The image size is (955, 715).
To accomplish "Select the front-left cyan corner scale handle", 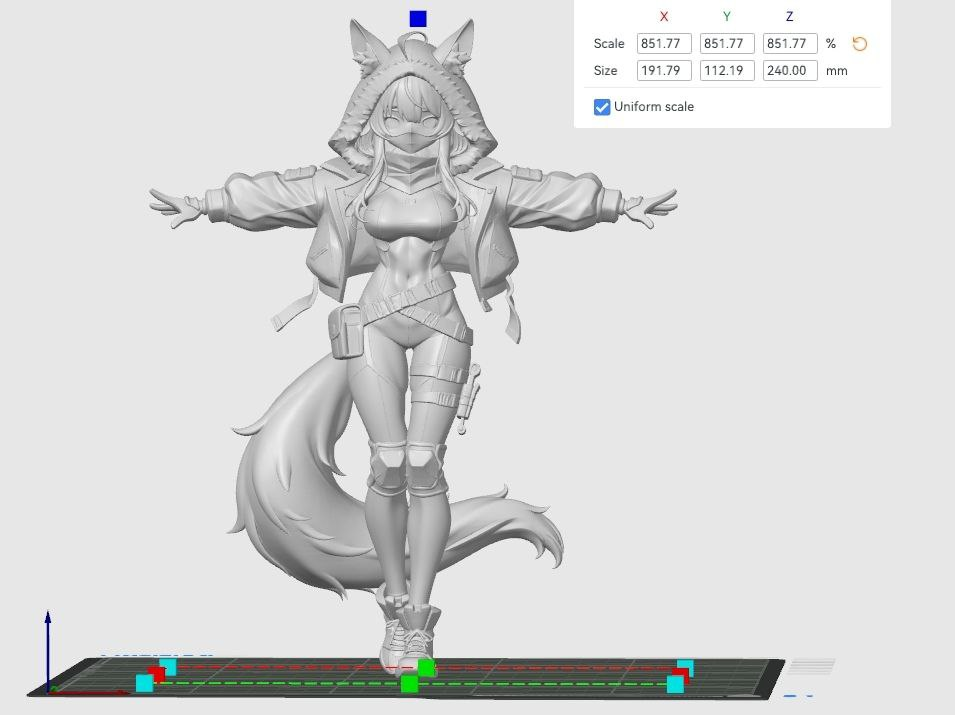I will pos(144,683).
